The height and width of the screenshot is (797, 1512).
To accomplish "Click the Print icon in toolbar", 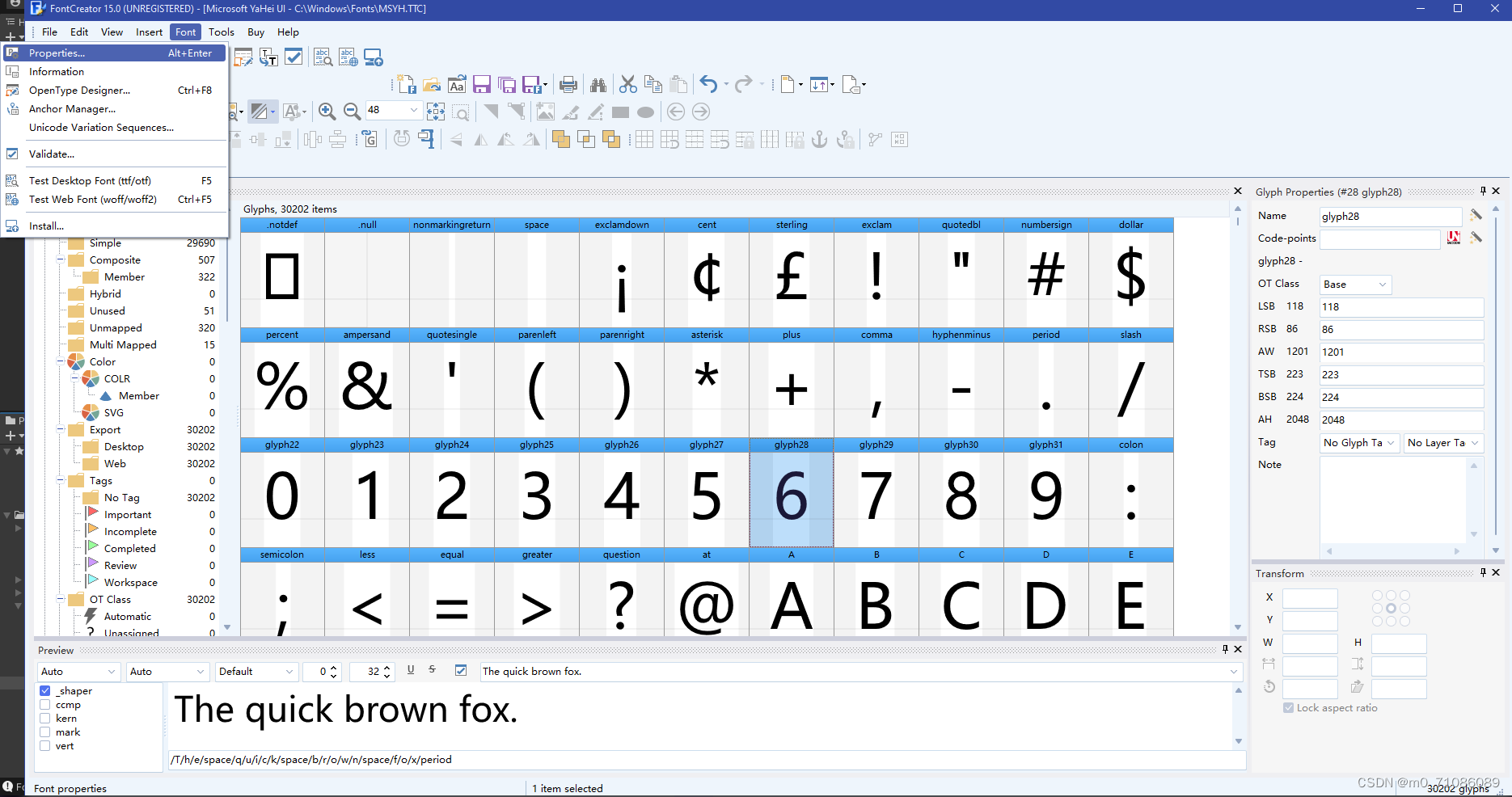I will click(x=568, y=85).
